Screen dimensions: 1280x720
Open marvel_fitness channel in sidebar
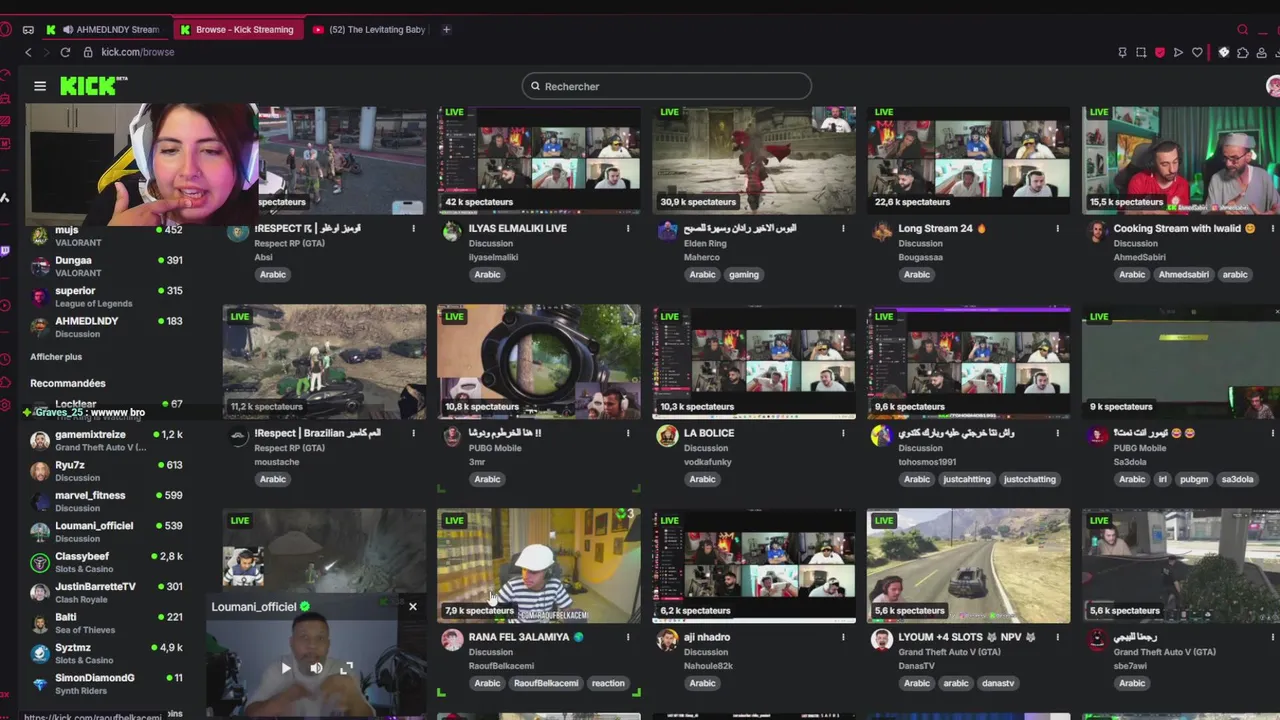coord(106,501)
